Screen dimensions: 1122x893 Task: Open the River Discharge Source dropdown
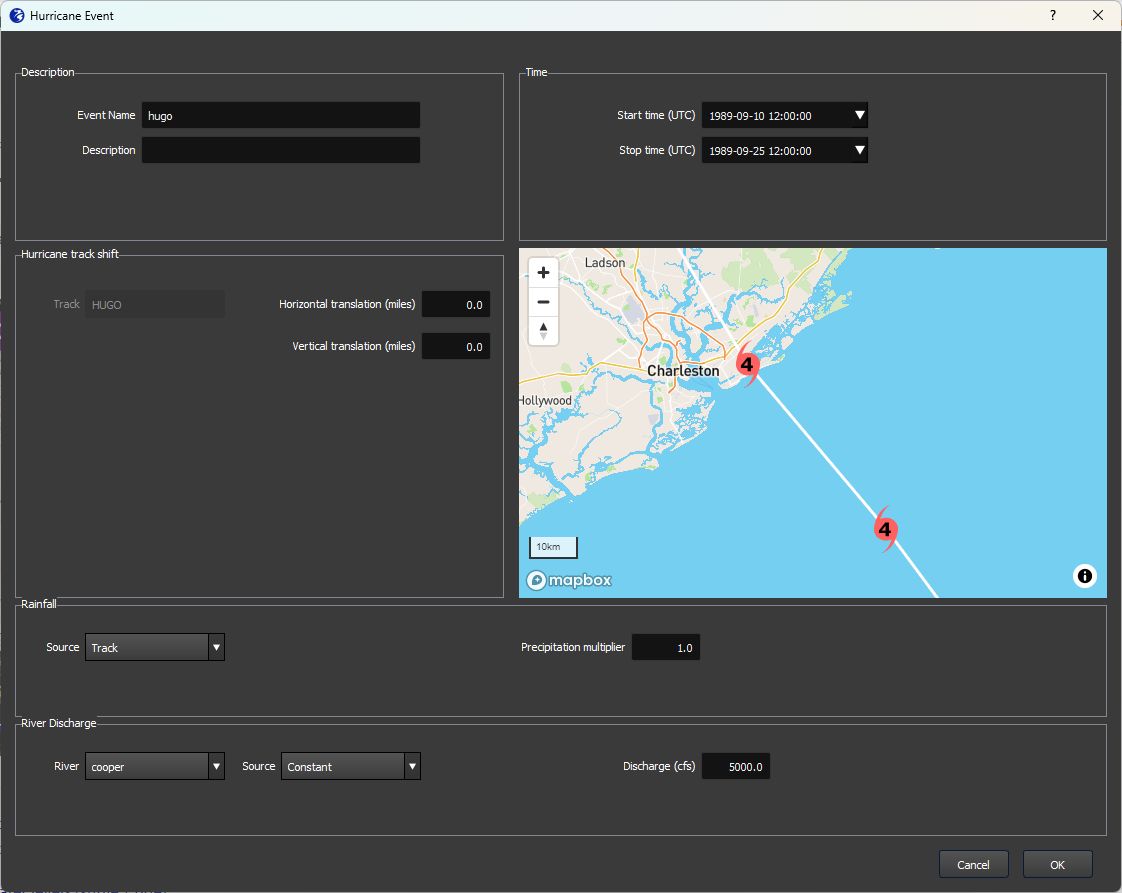tap(412, 766)
